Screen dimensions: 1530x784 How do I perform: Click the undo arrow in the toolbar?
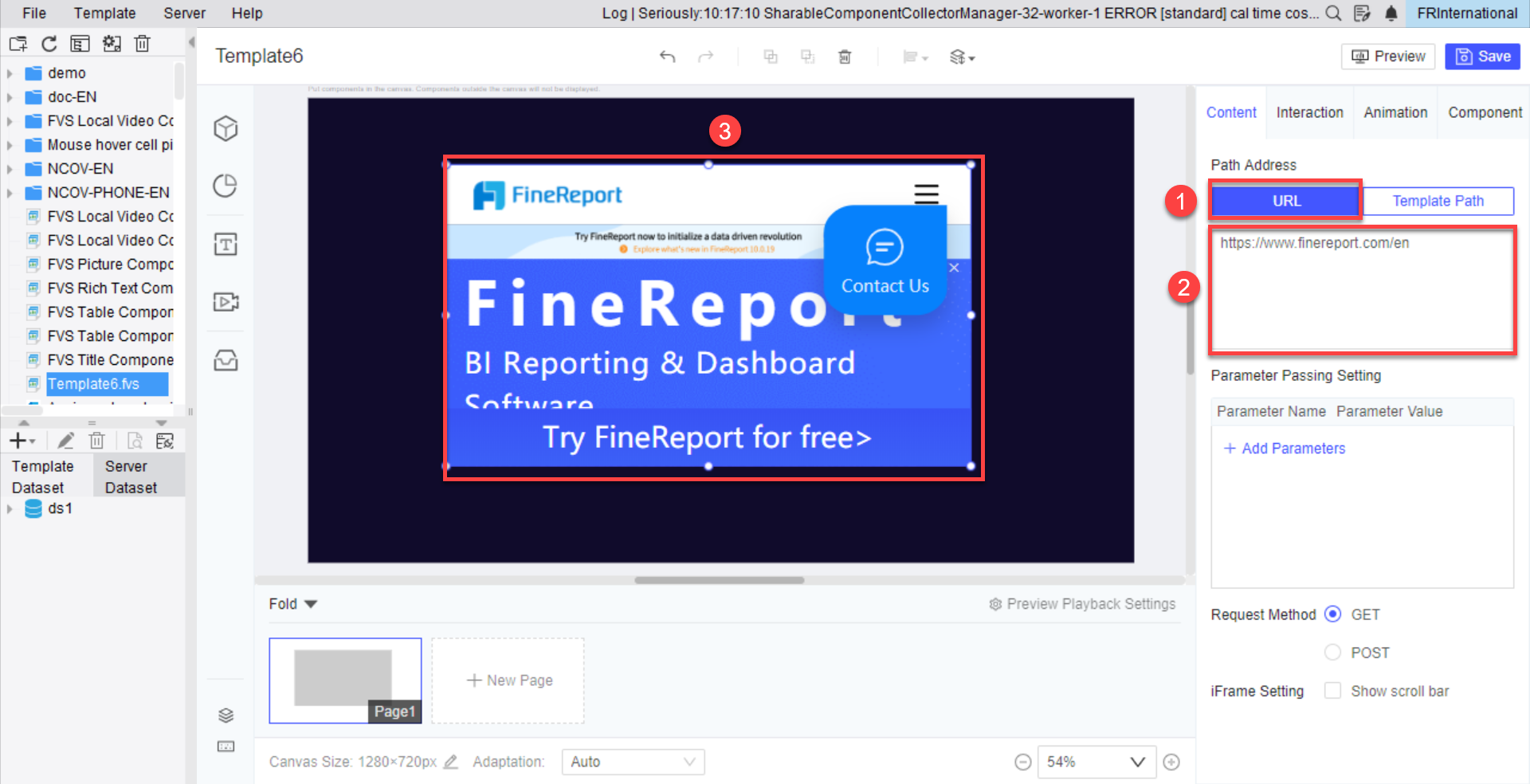(668, 57)
